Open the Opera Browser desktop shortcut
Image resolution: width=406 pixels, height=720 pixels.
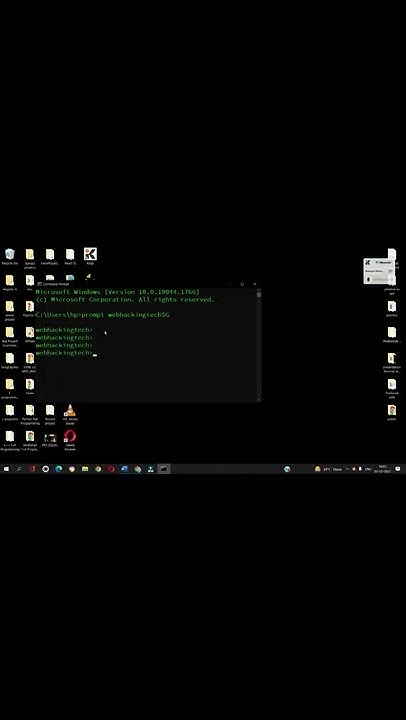point(70,440)
